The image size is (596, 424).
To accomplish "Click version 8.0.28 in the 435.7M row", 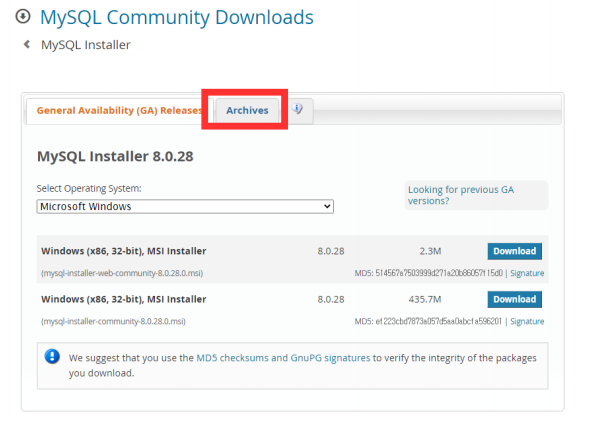I will point(331,300).
